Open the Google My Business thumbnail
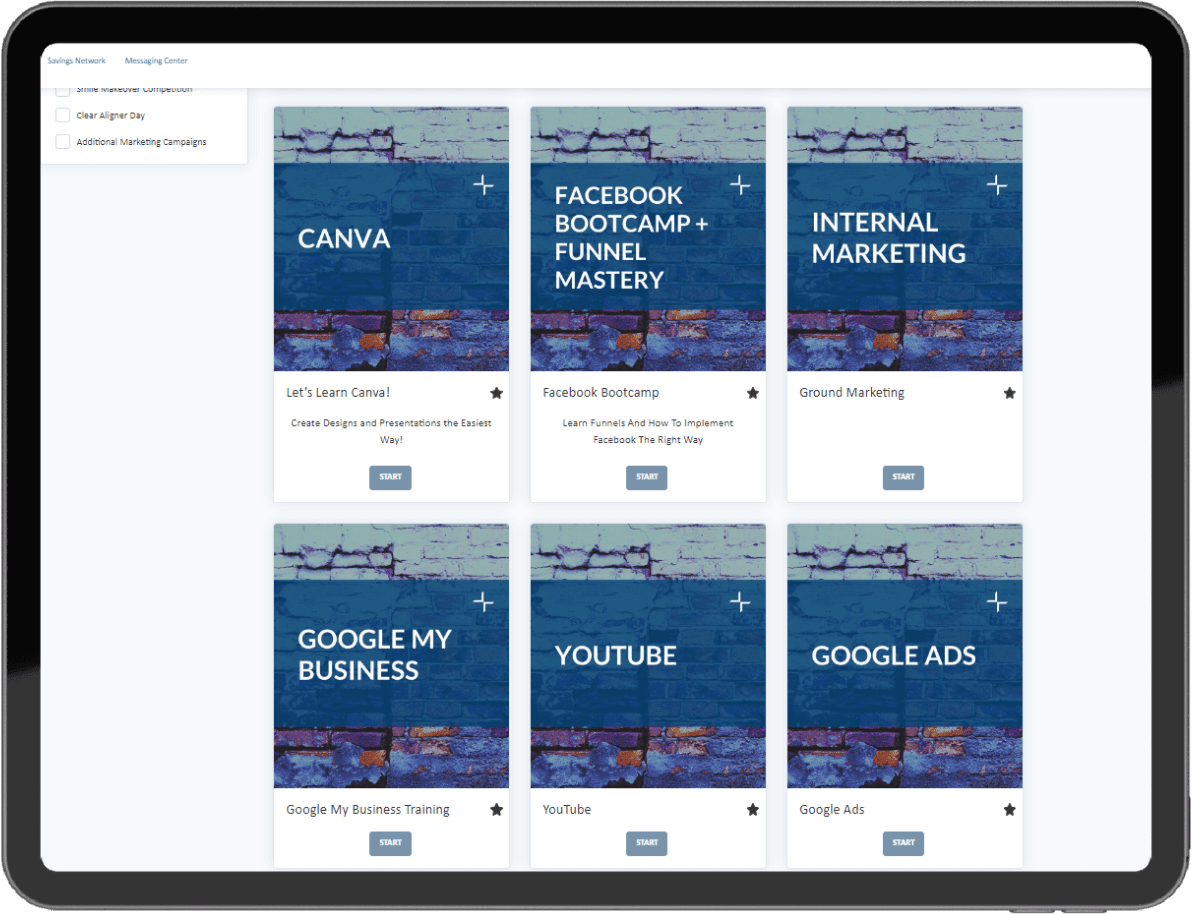1192x914 pixels. pos(392,656)
